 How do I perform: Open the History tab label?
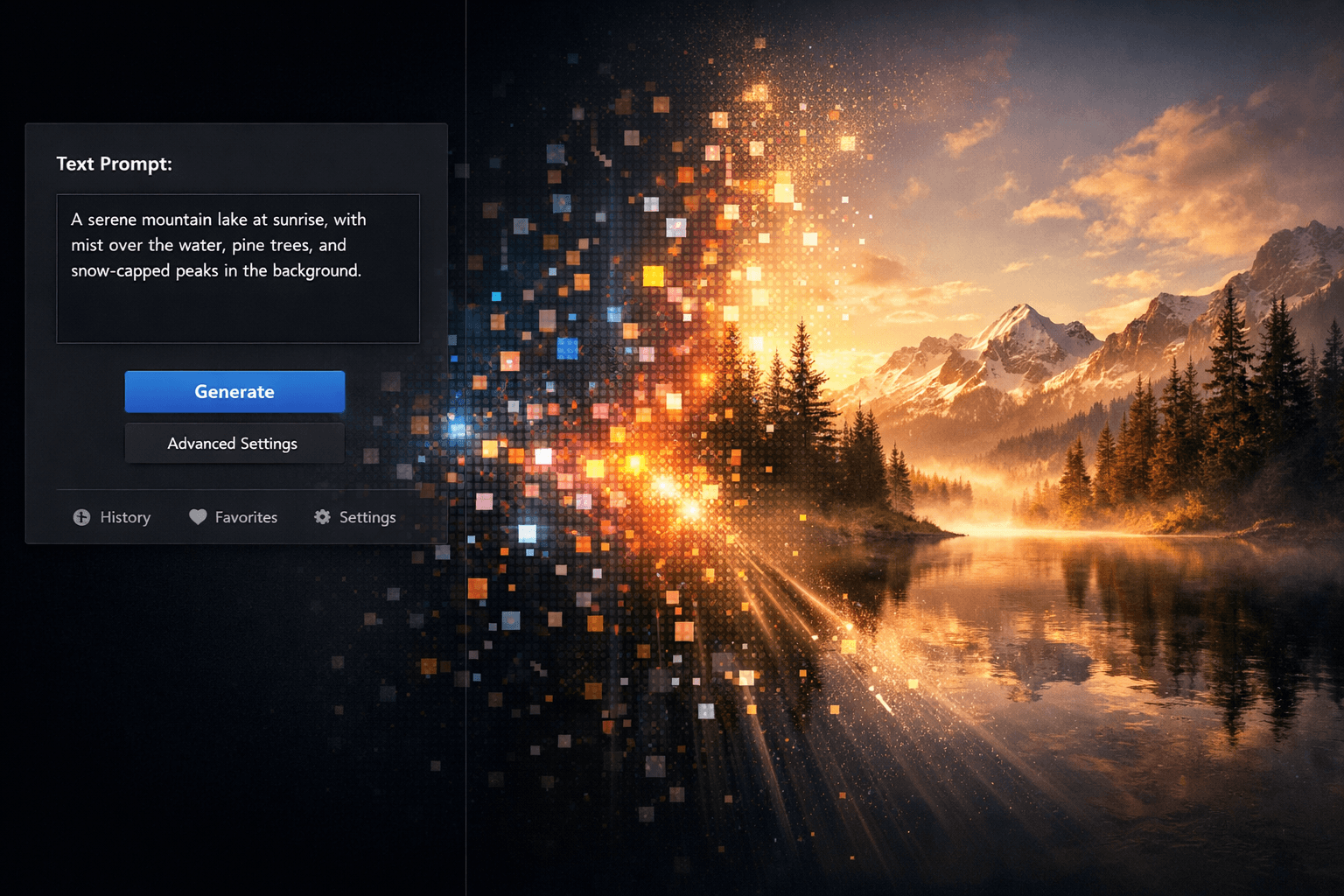(125, 517)
